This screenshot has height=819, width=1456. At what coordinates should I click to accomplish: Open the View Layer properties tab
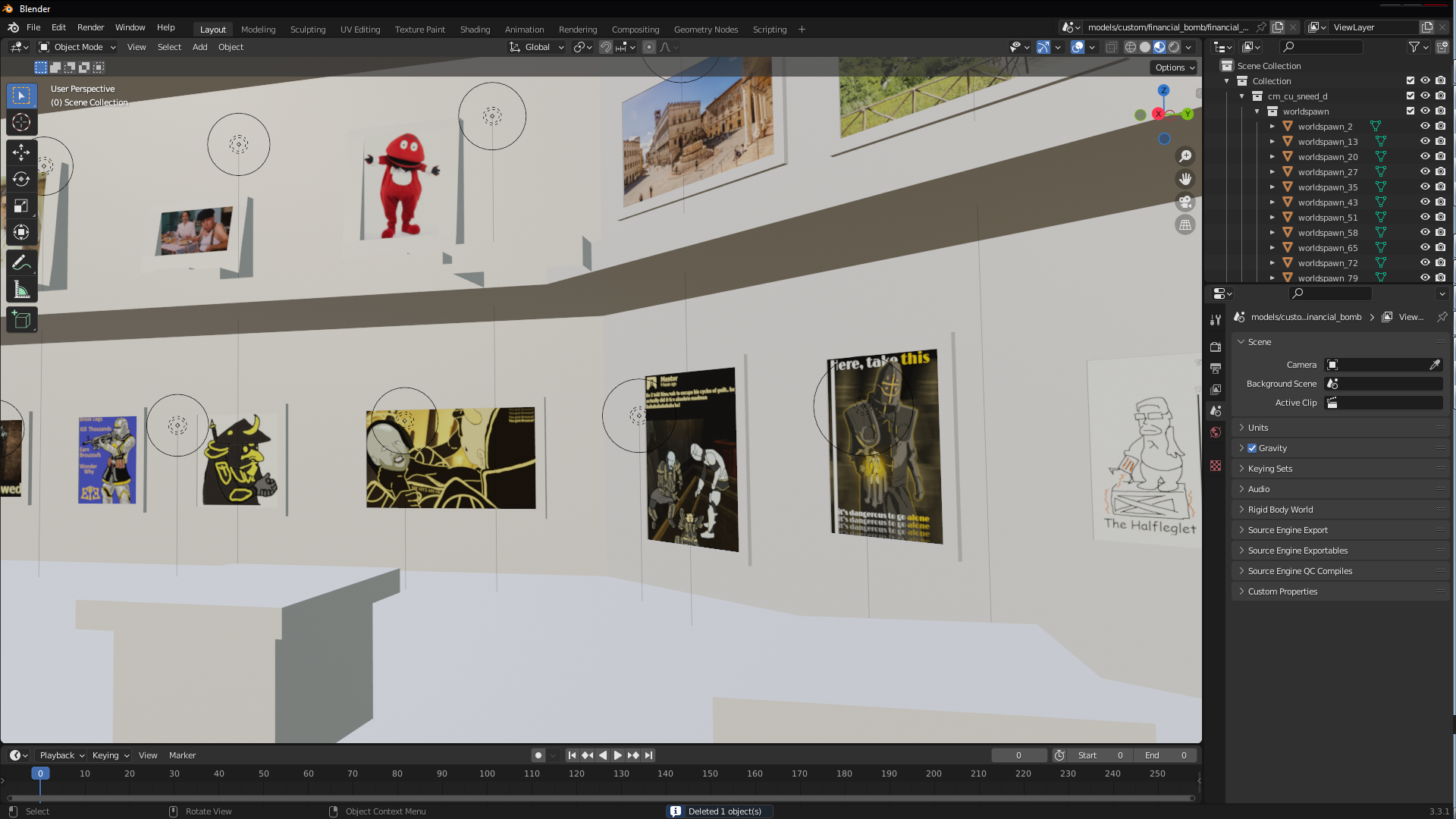1216,389
